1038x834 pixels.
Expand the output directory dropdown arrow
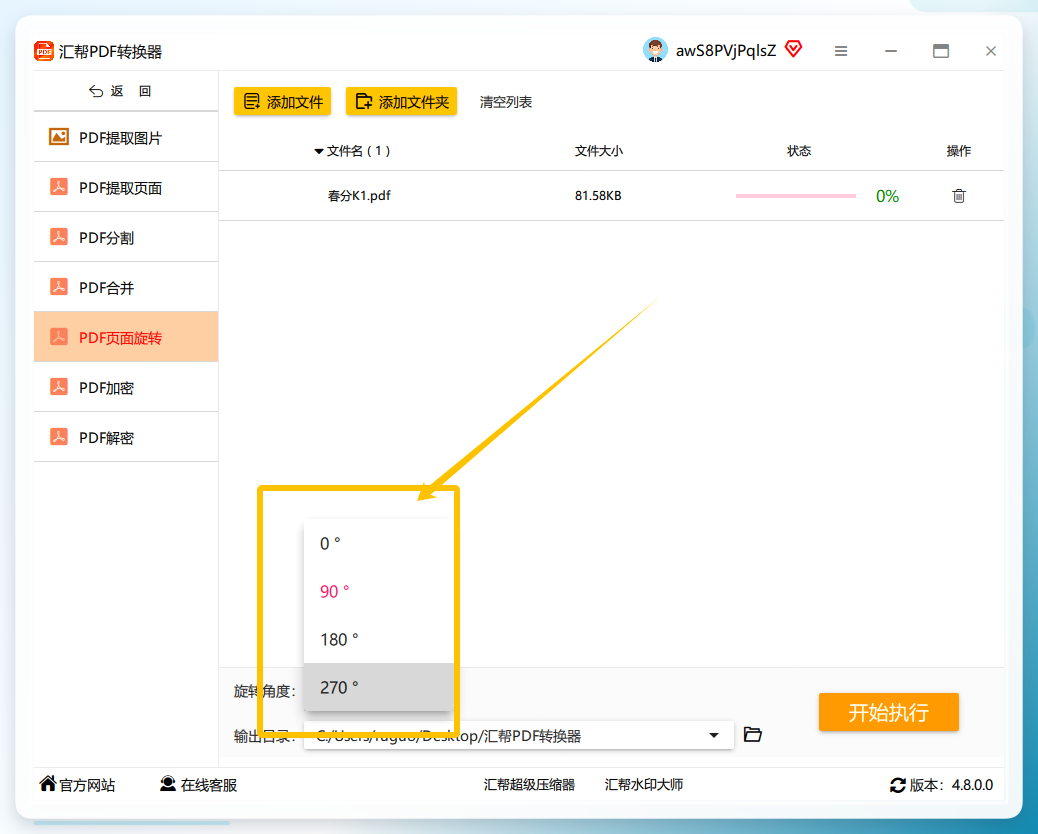(714, 735)
